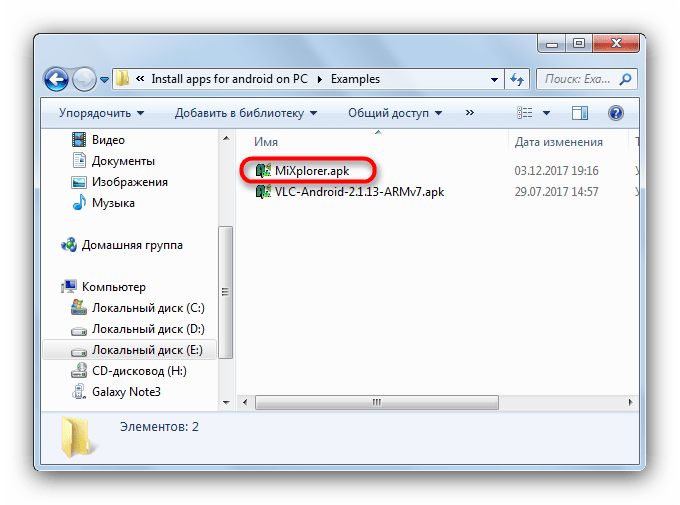This screenshot has width=680, height=505.
Task: Click the Видео film icon
Action: [79, 140]
